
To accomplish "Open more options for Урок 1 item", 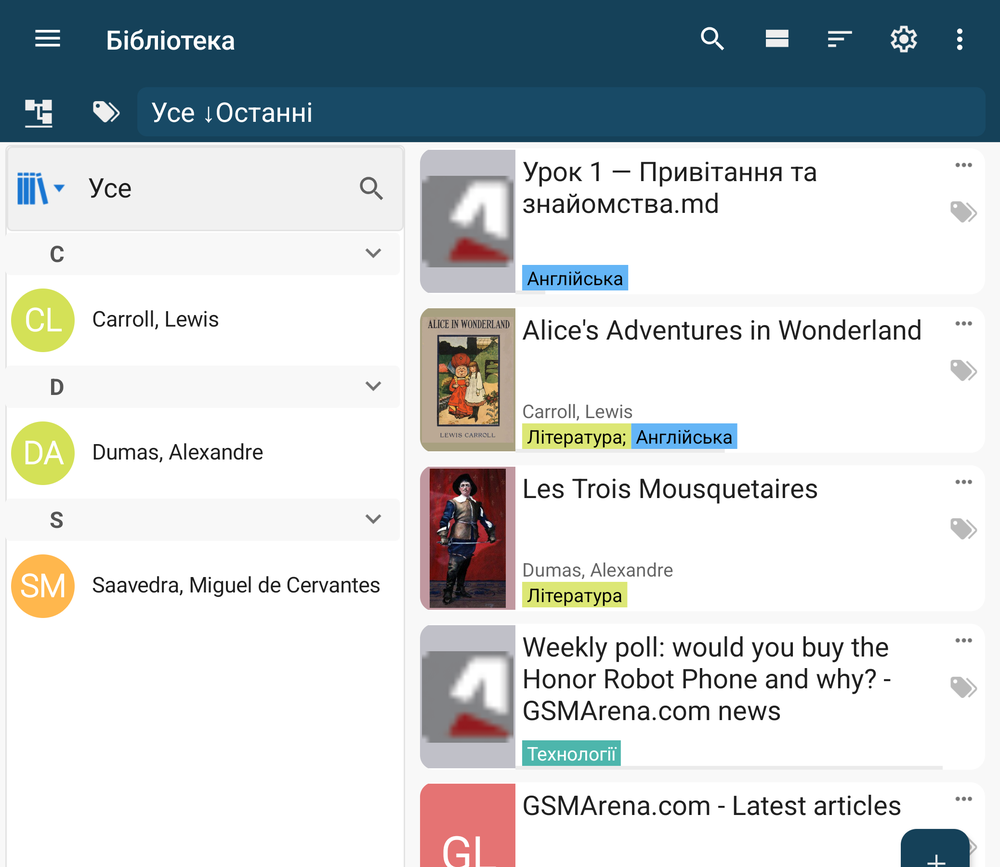I will pos(964,165).
